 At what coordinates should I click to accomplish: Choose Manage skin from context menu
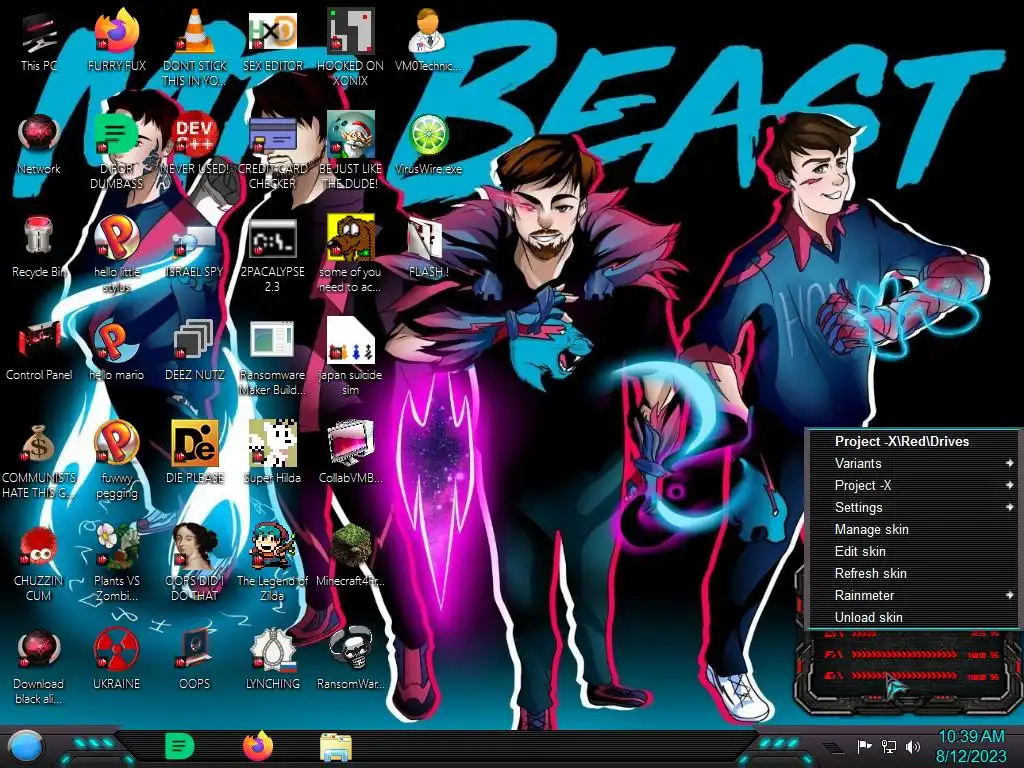coord(914,530)
